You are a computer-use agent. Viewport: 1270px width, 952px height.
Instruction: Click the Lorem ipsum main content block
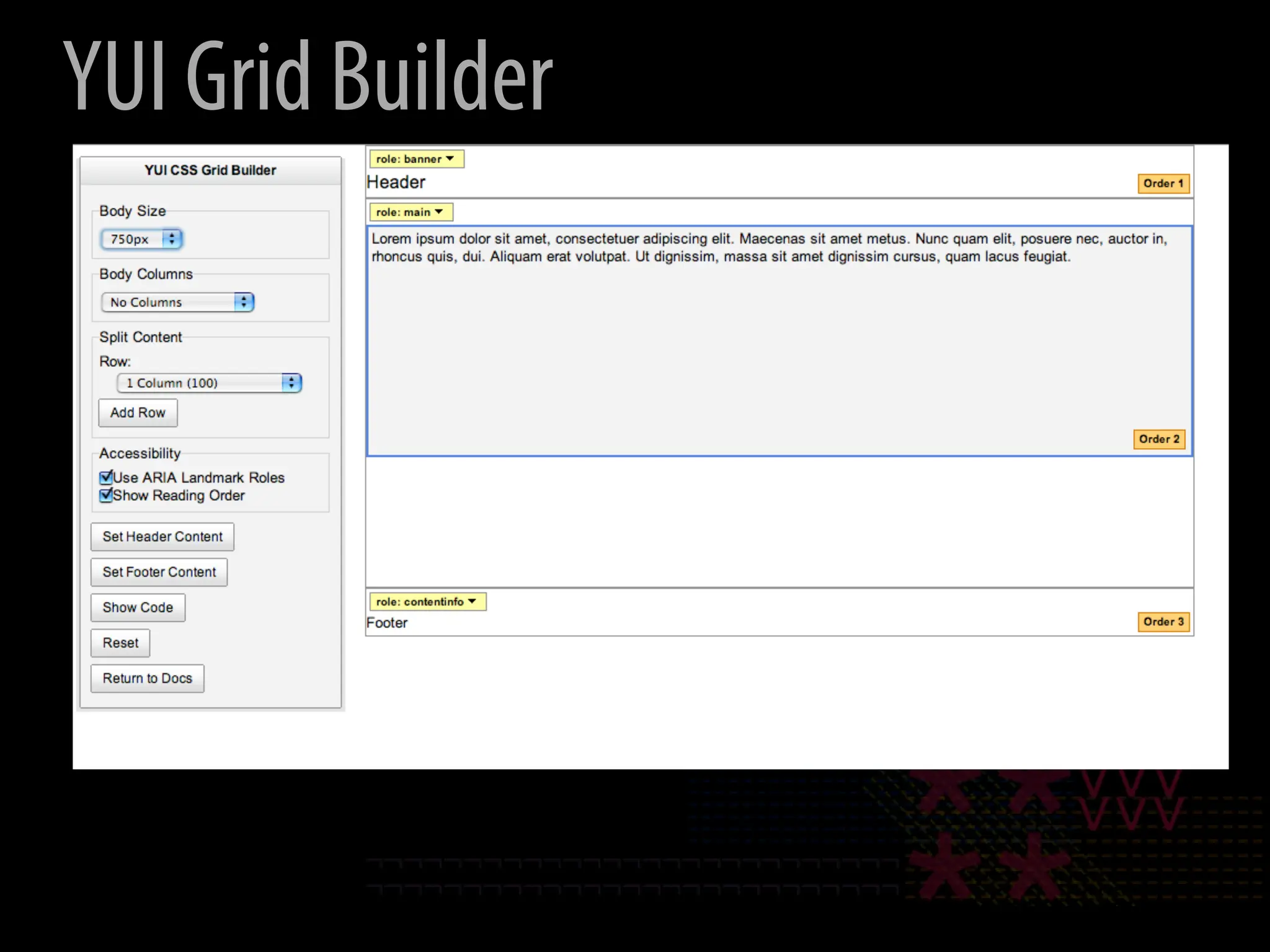coord(779,341)
